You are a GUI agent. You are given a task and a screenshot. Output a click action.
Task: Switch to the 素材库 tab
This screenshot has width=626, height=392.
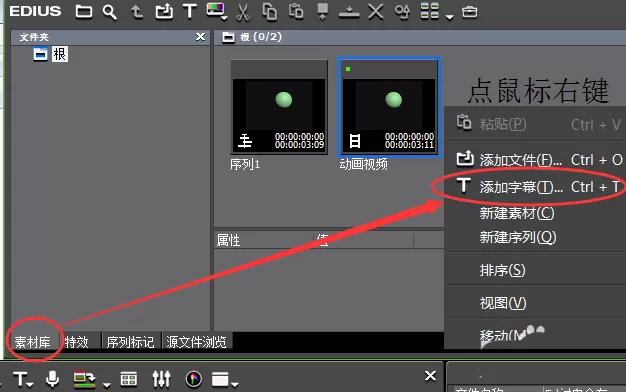click(x=33, y=342)
